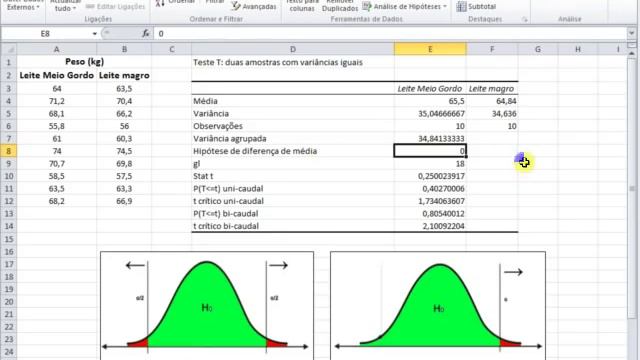
Task: Select the gl value 18
Action: 430,164
